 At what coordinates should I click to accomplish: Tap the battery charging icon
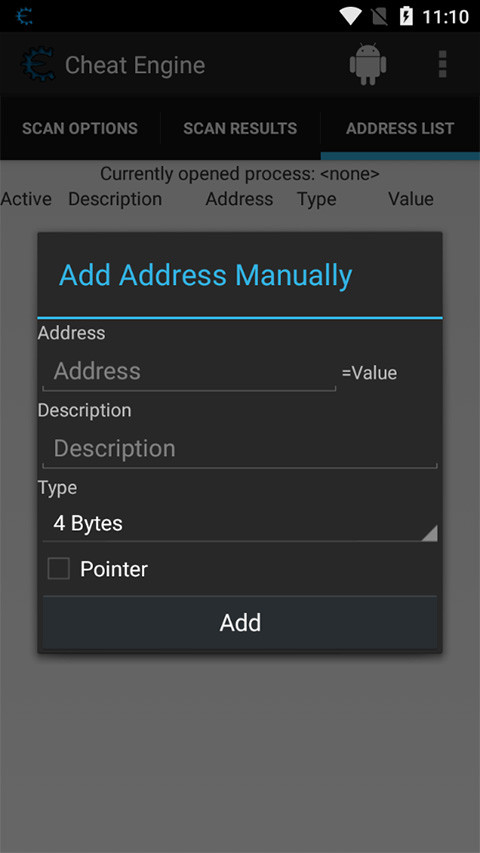coord(406,16)
